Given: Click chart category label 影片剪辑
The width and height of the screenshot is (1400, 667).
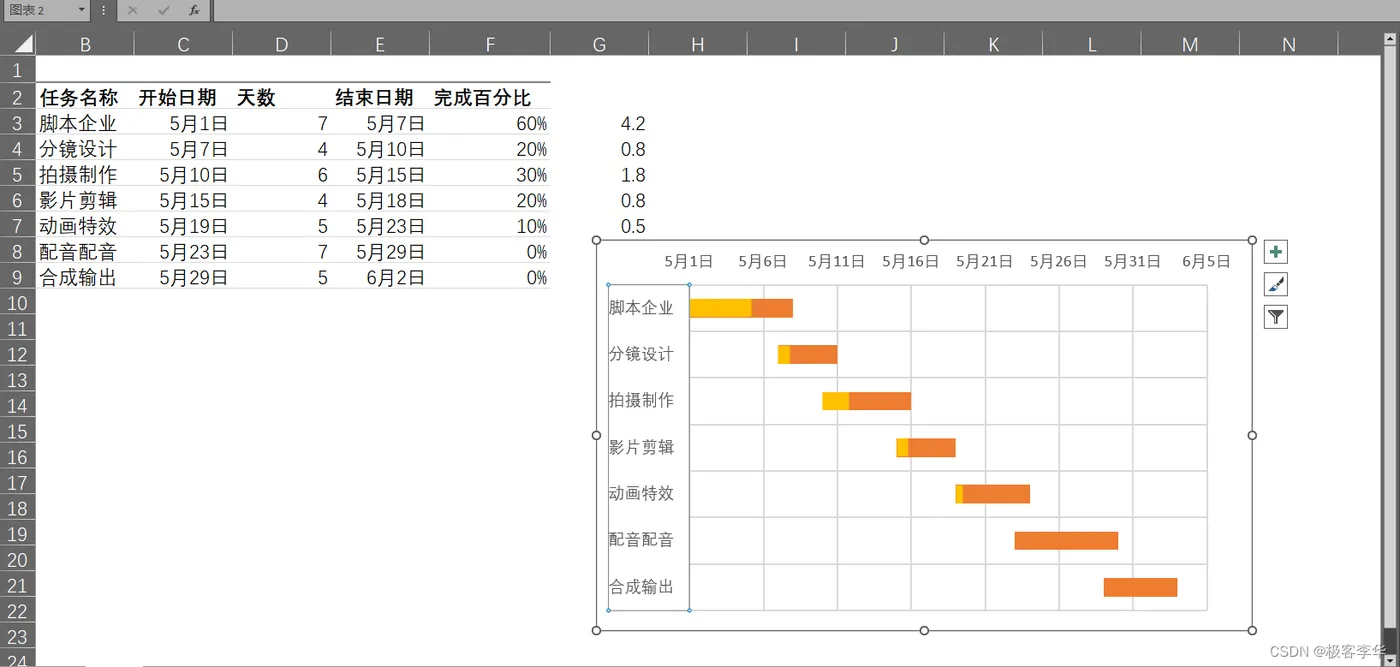Looking at the screenshot, I should coord(641,447).
